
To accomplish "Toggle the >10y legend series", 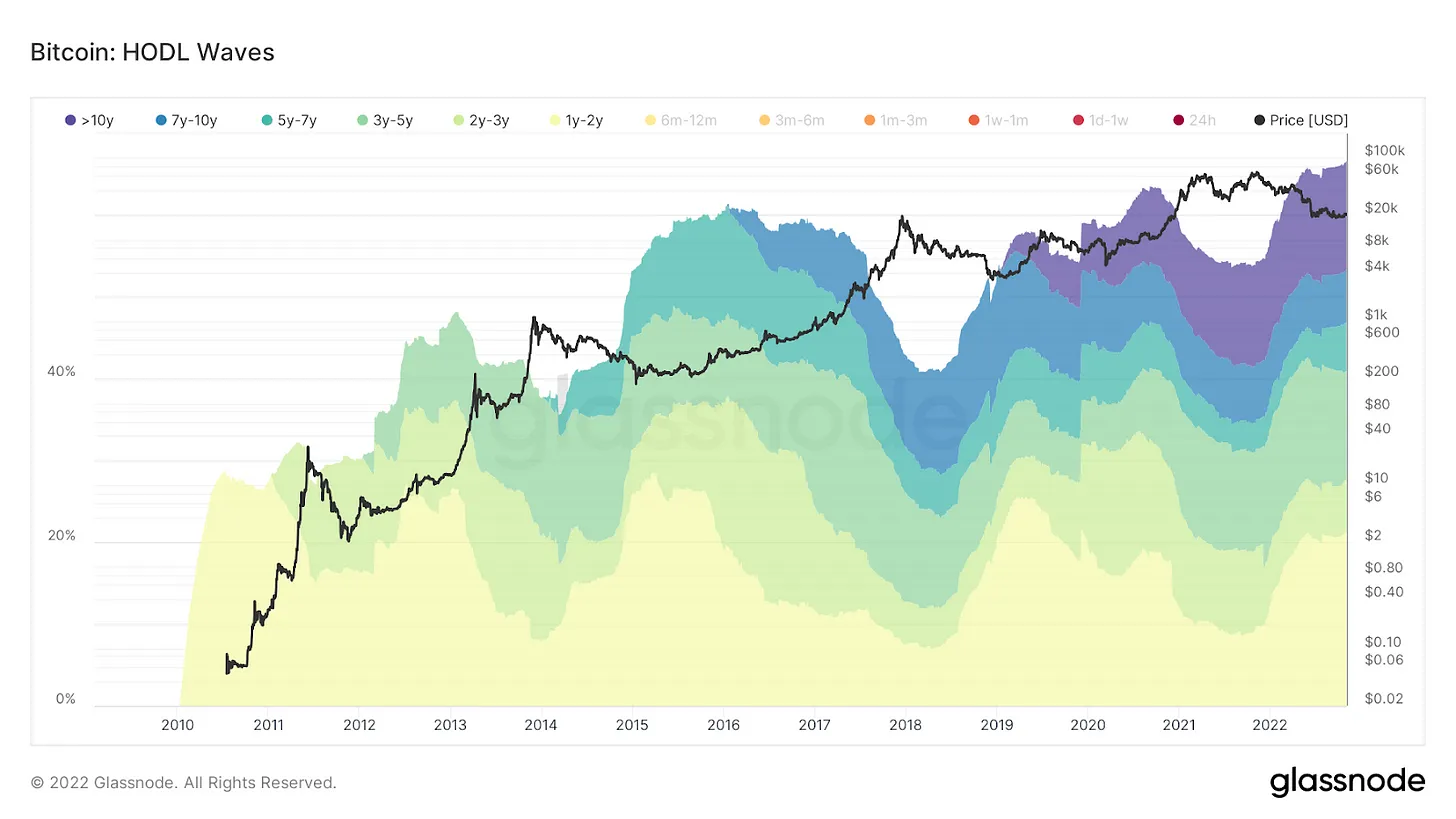I will (x=87, y=120).
